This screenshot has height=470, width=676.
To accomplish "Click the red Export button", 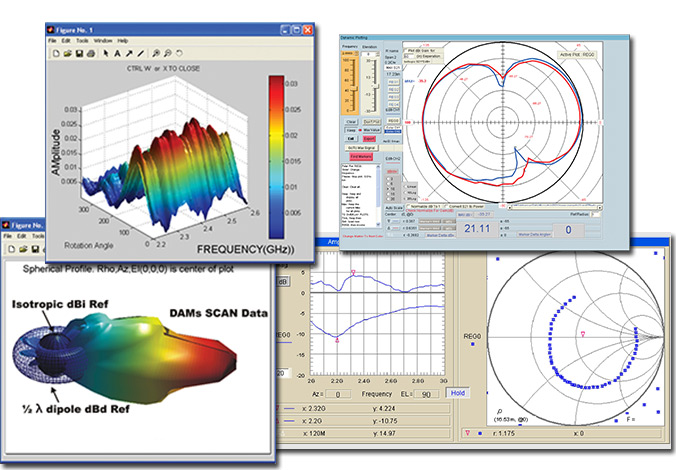I will coord(369,138).
